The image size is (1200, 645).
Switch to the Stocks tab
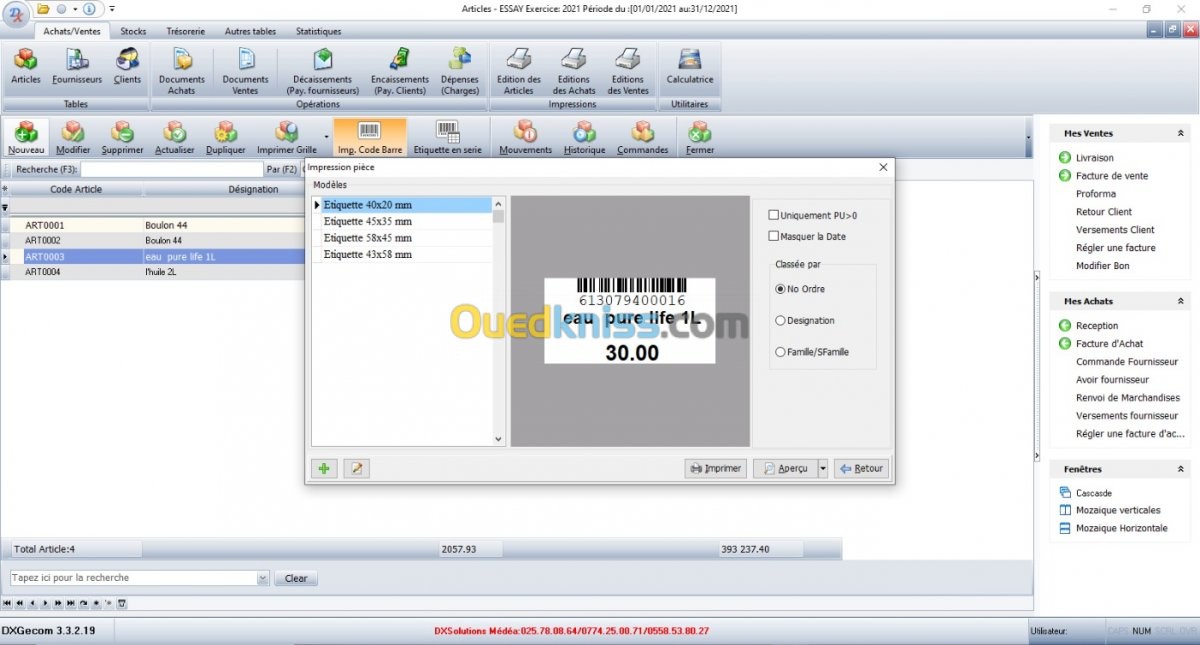(133, 31)
